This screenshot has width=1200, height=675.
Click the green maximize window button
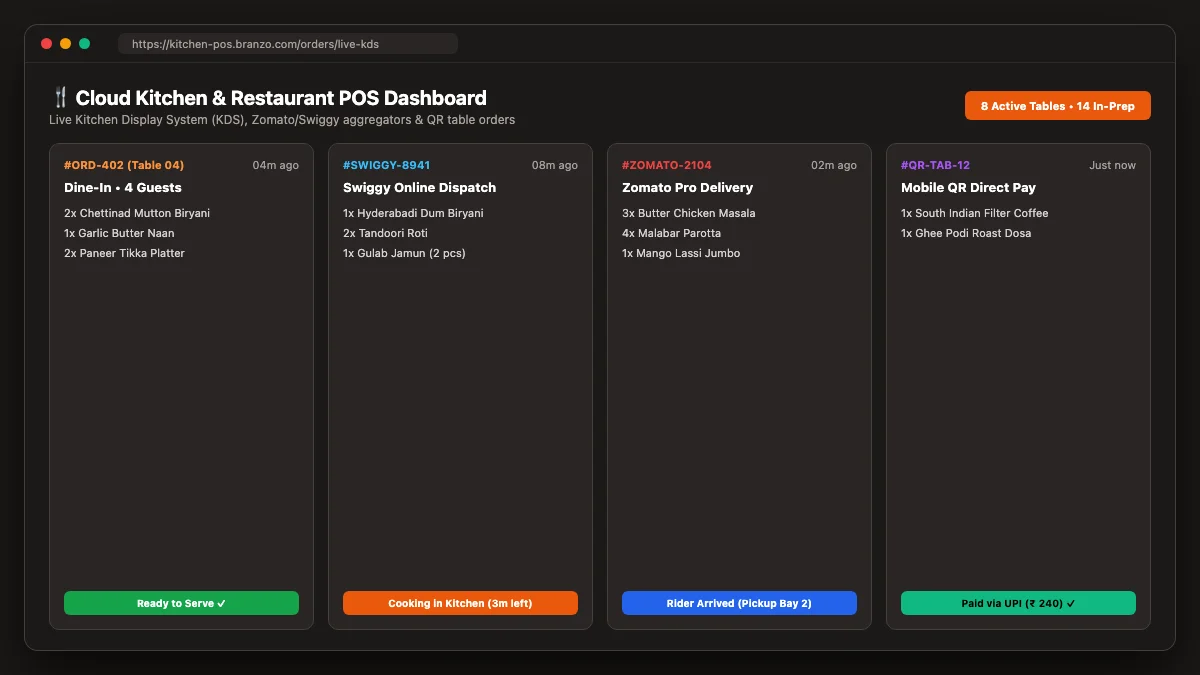coord(85,44)
